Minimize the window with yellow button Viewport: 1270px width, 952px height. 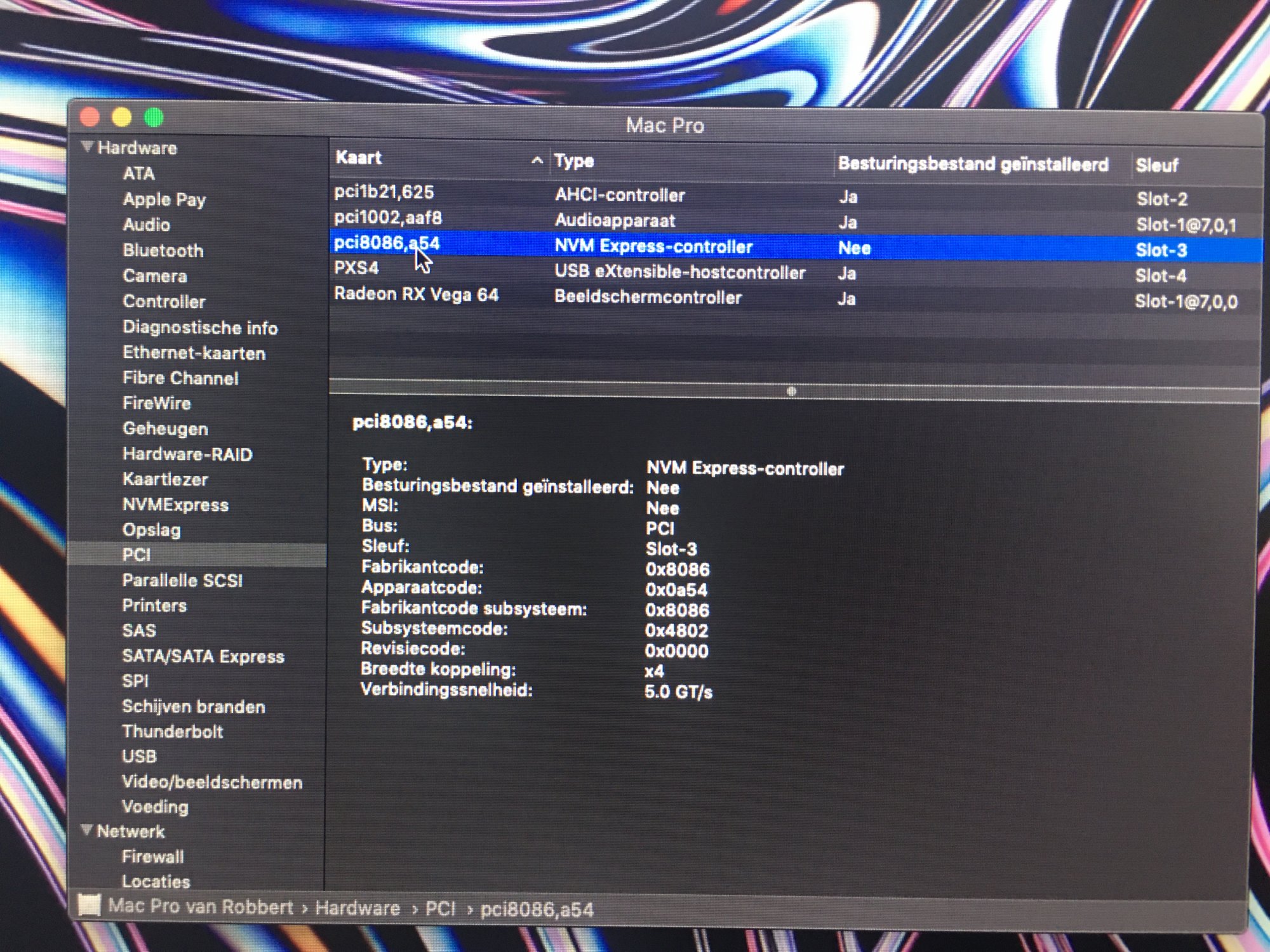[122, 117]
